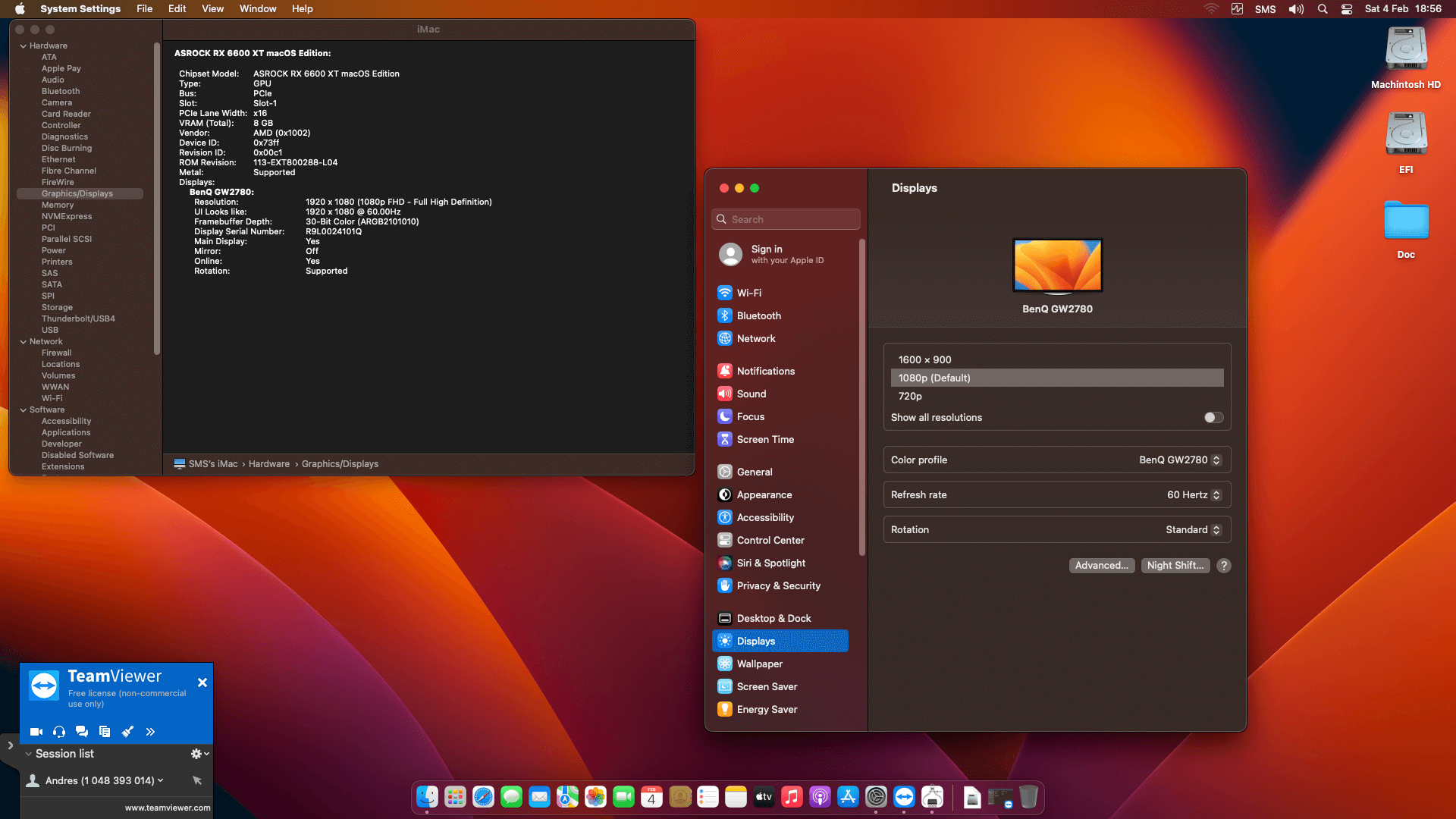Click the Advanced... button

tap(1101, 565)
